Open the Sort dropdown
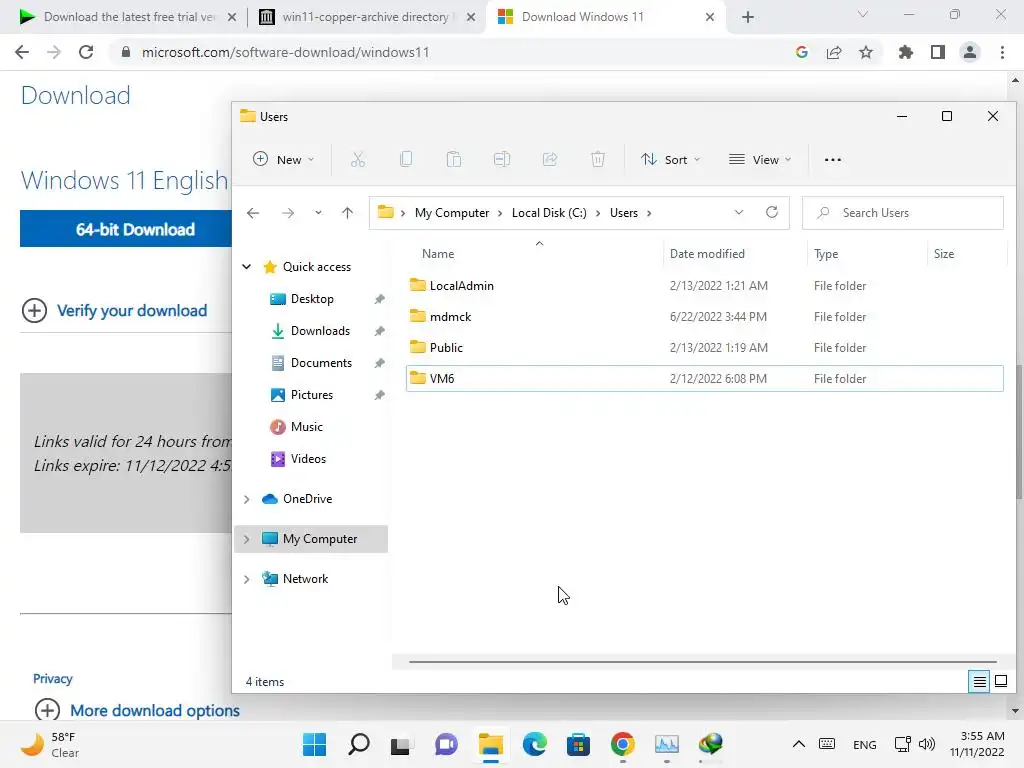Viewport: 1024px width, 768px height. click(x=670, y=159)
